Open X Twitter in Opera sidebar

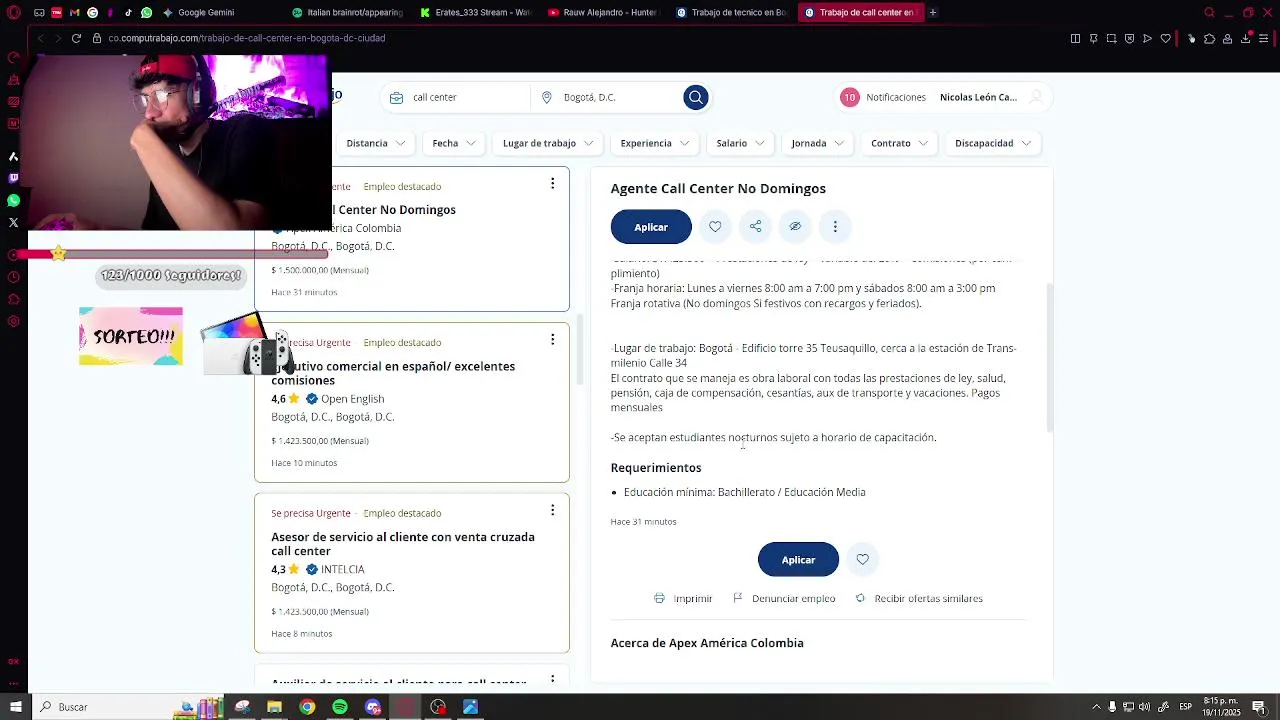click(14, 222)
